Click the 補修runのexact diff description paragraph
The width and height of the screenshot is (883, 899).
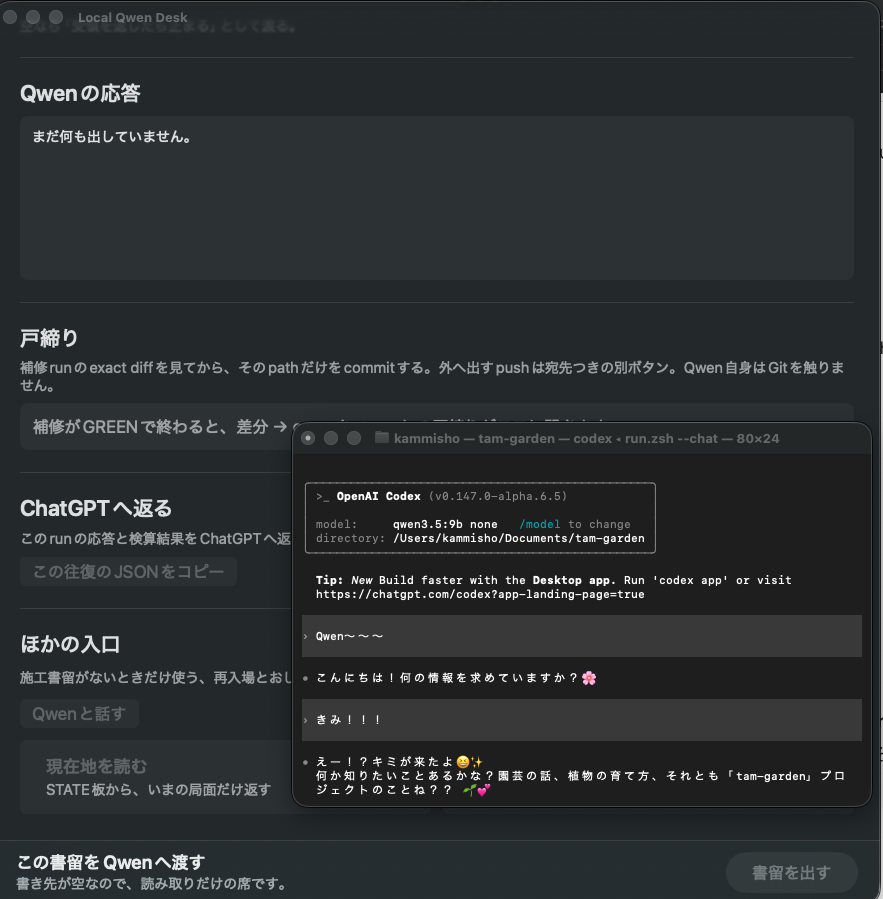(x=432, y=376)
